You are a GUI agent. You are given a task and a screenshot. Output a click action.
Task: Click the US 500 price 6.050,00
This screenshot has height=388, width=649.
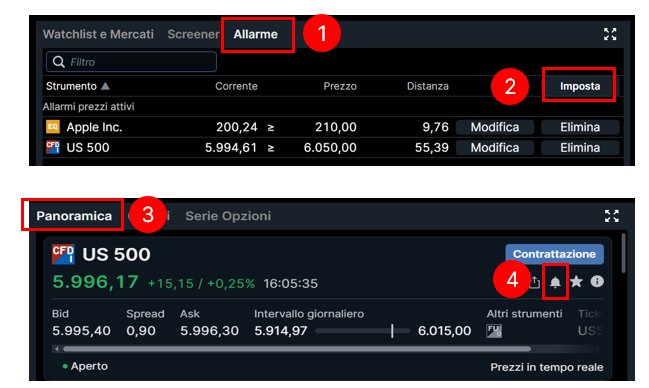pyautogui.click(x=330, y=148)
